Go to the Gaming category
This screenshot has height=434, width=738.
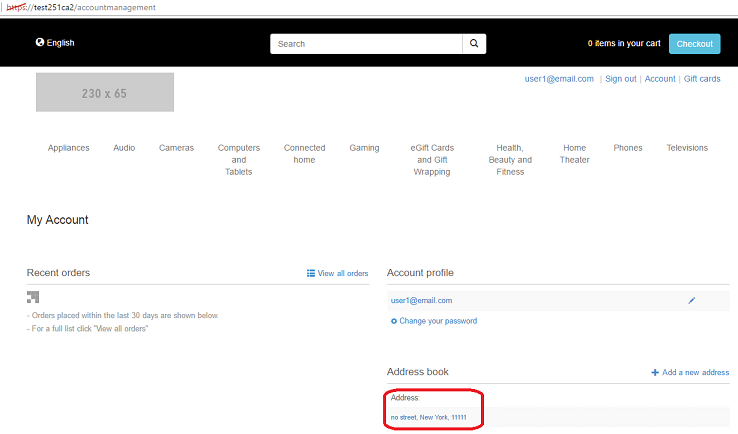tap(364, 148)
